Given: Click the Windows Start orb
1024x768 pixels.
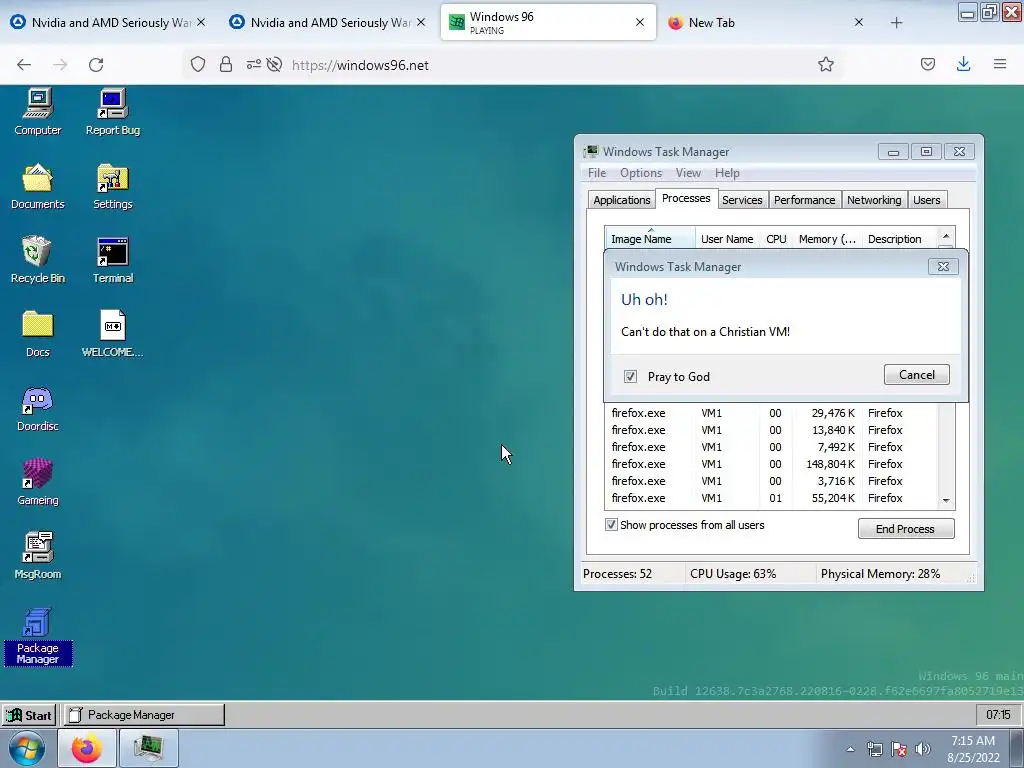Looking at the screenshot, I should 27,748.
